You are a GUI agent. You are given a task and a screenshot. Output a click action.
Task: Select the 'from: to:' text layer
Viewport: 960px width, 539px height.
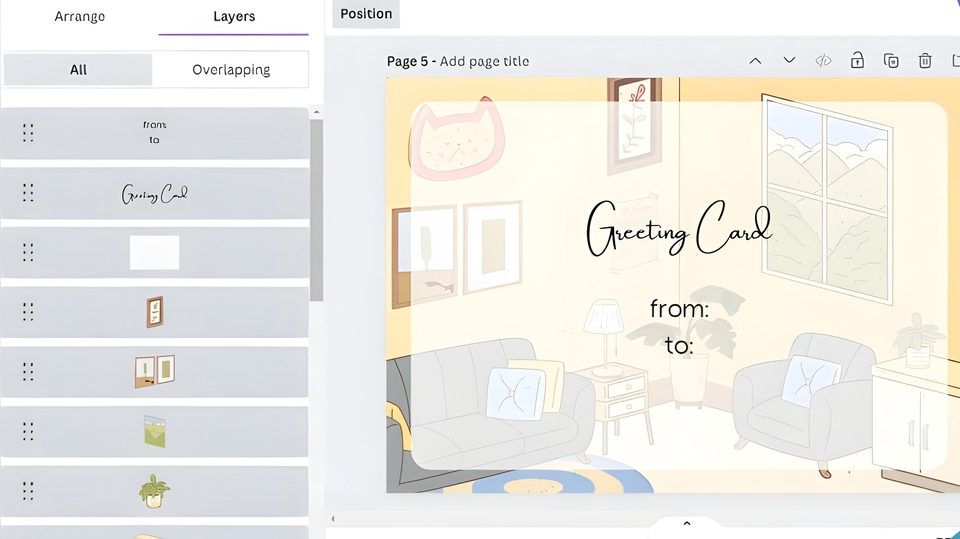[x=154, y=133]
